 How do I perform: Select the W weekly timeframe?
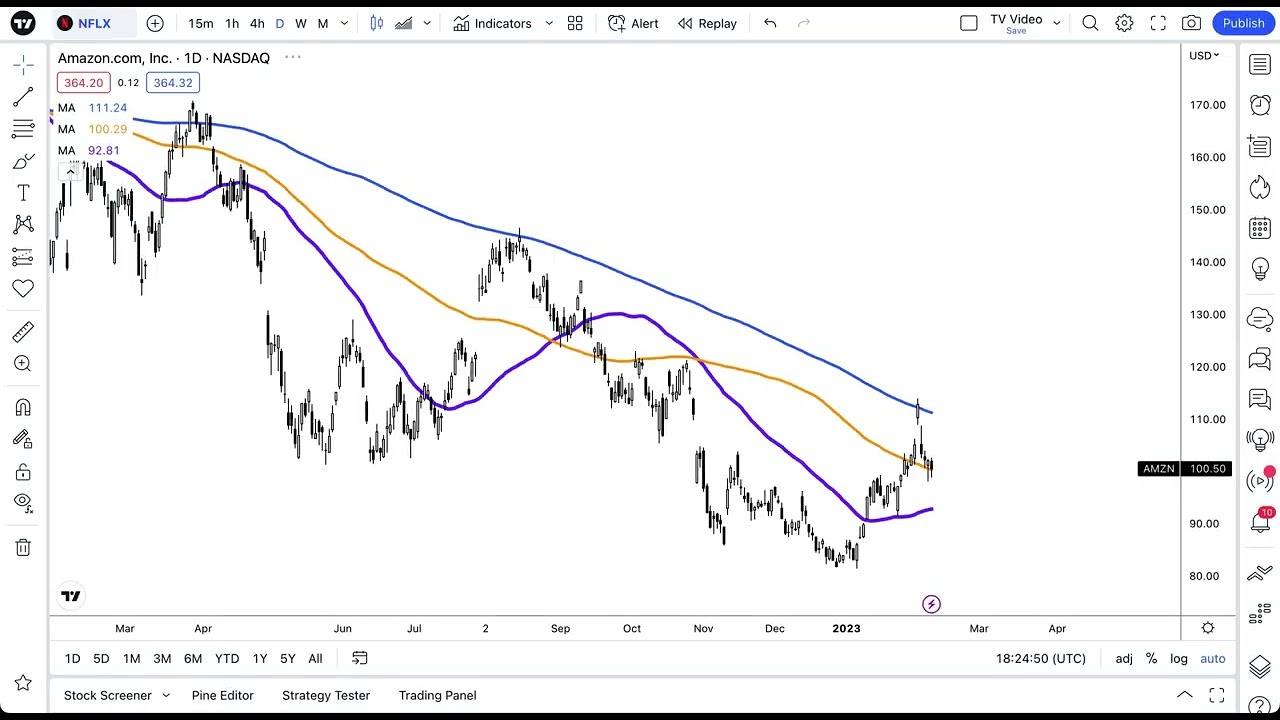click(301, 23)
